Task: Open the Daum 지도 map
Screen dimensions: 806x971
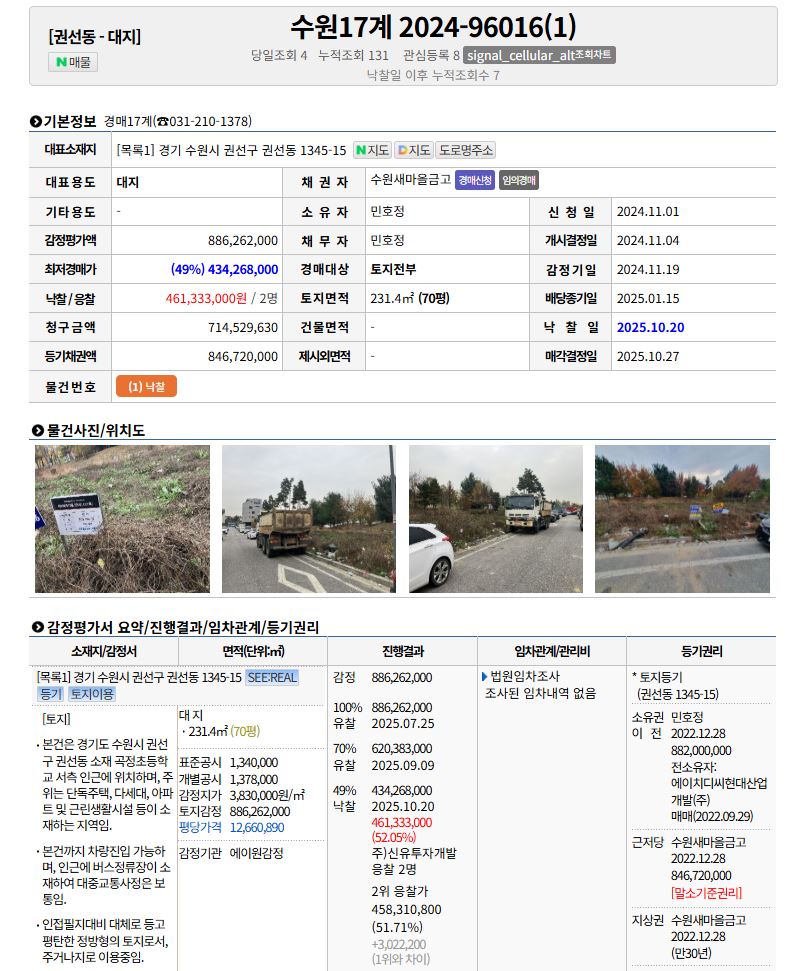Action: 413,150
